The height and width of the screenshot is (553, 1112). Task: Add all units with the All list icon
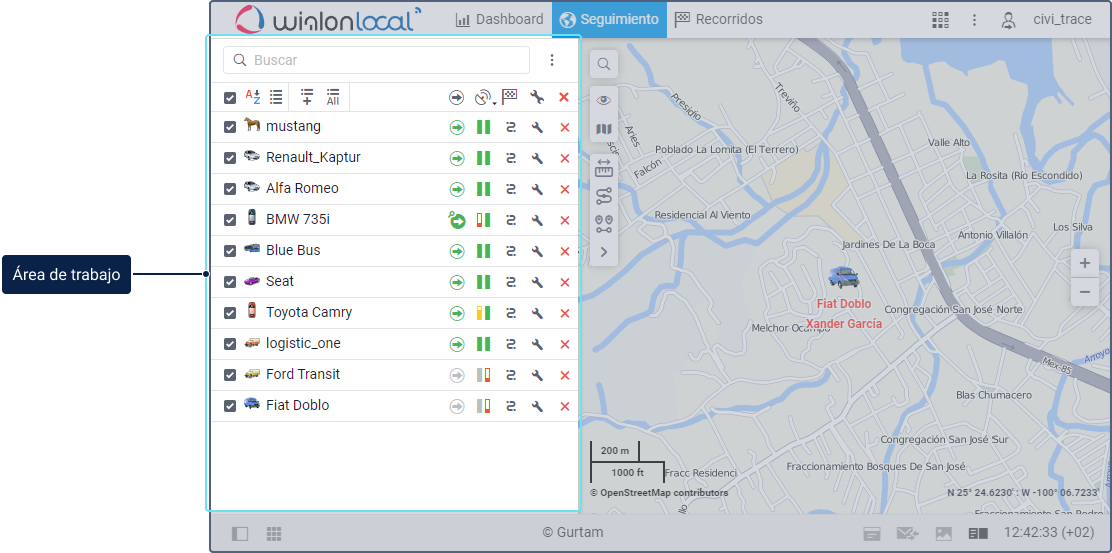tap(333, 97)
